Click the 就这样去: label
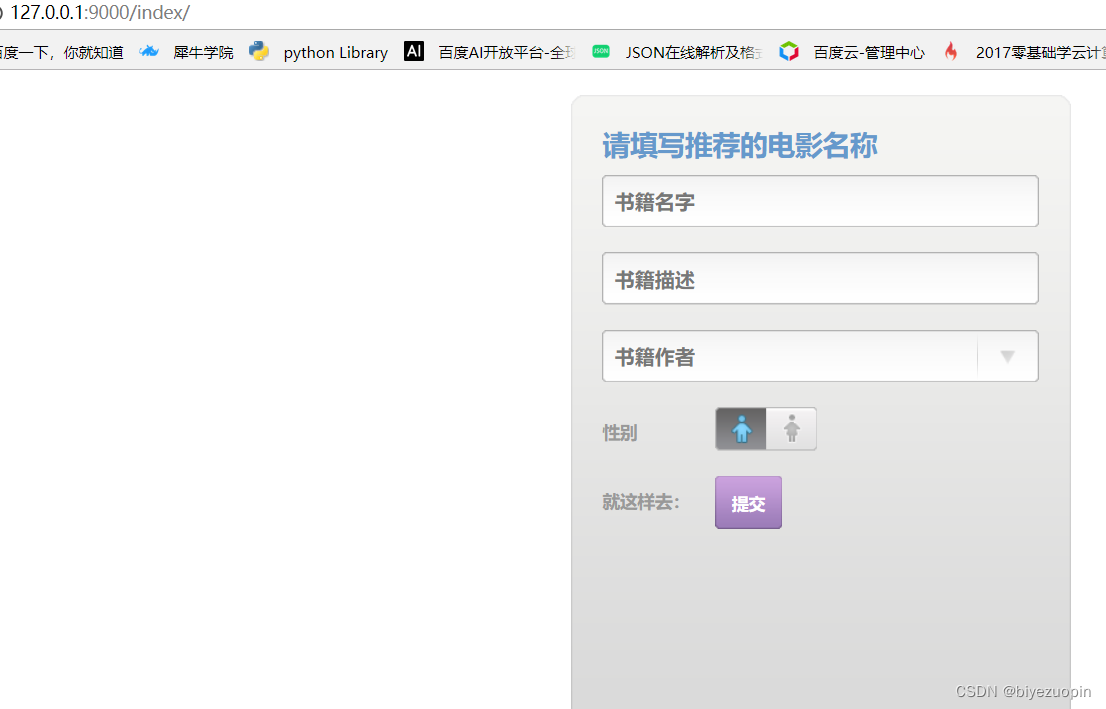 640,502
